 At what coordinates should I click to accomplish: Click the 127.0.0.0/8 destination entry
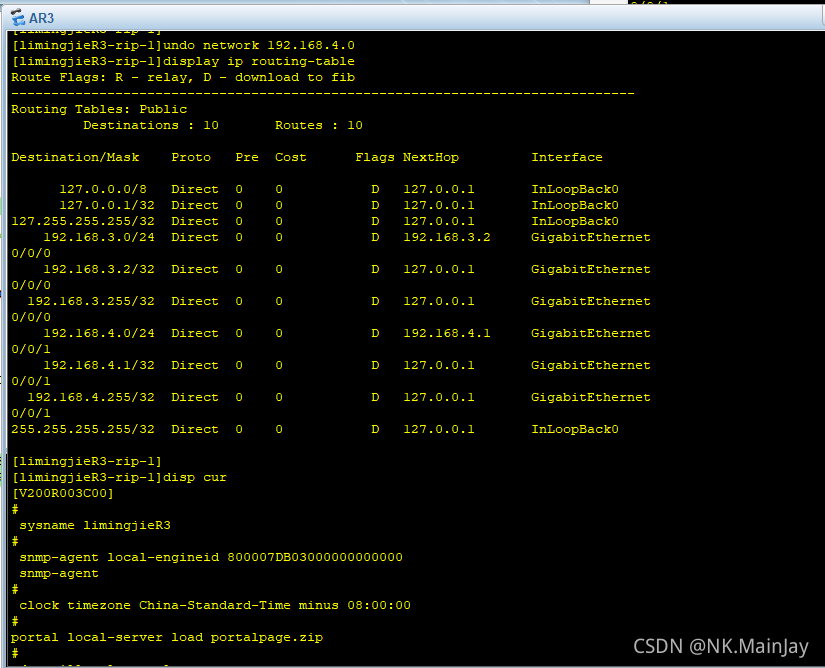[x=103, y=189]
